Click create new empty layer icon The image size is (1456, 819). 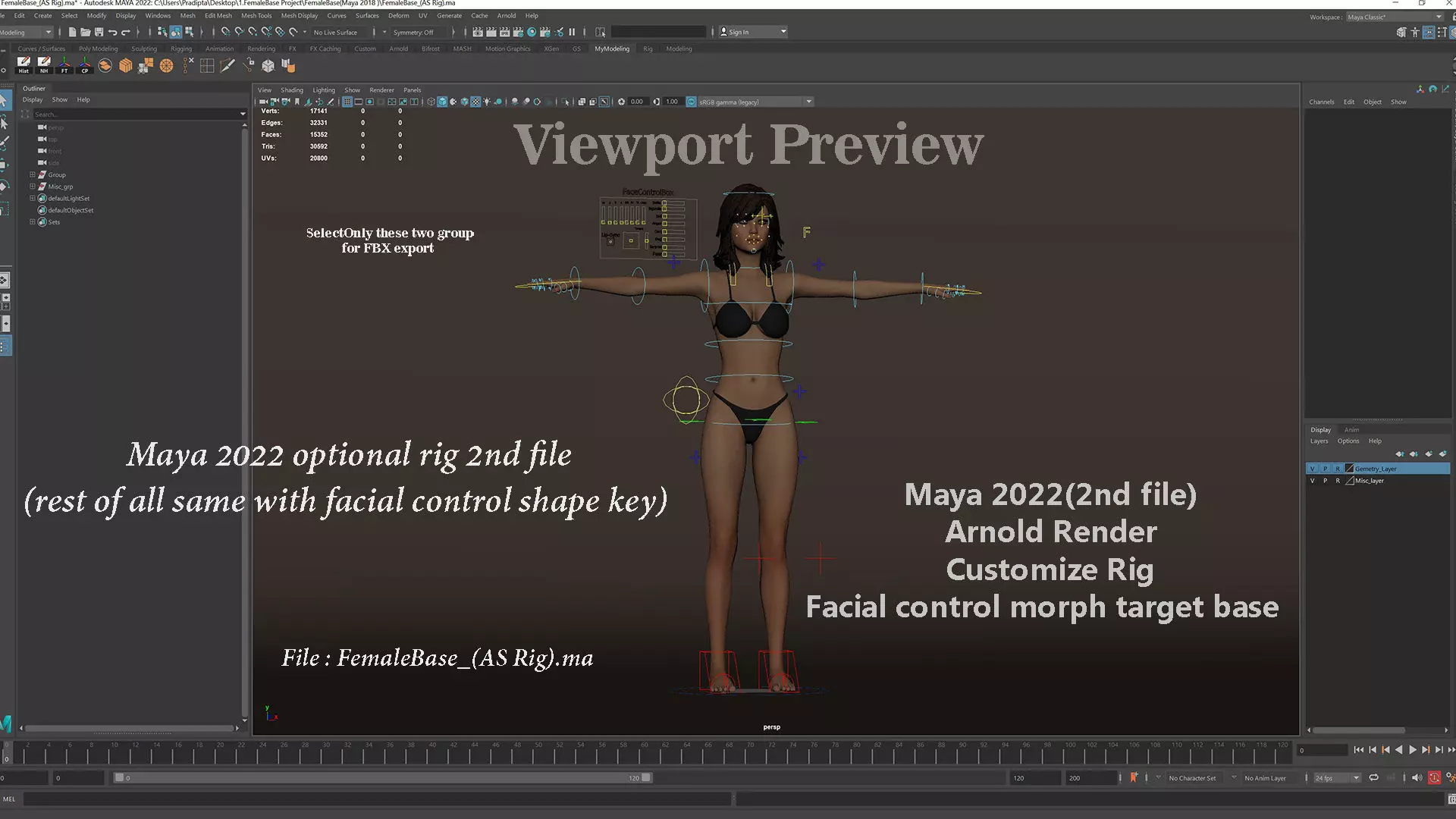tap(1429, 454)
